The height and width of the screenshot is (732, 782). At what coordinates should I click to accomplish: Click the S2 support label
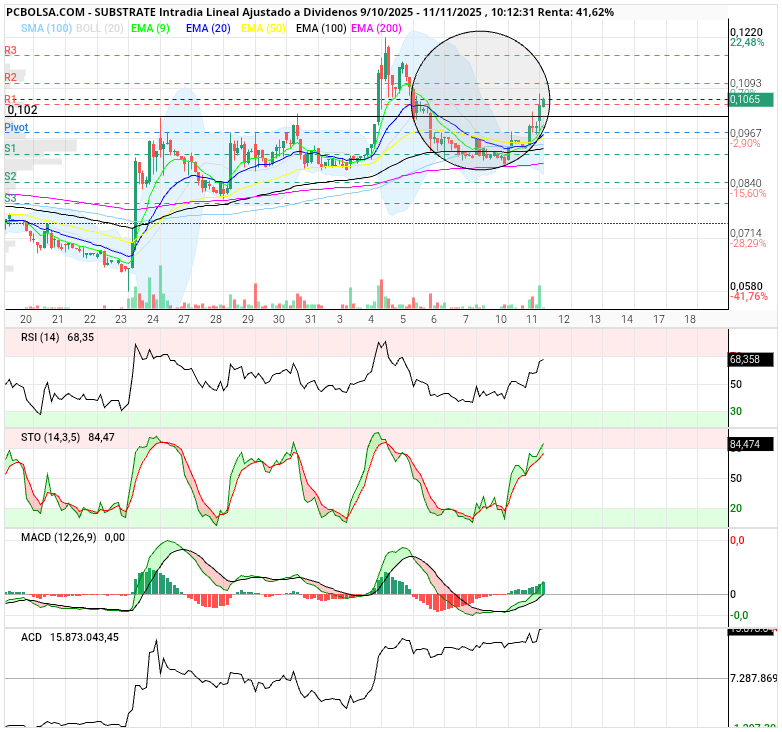point(10,177)
